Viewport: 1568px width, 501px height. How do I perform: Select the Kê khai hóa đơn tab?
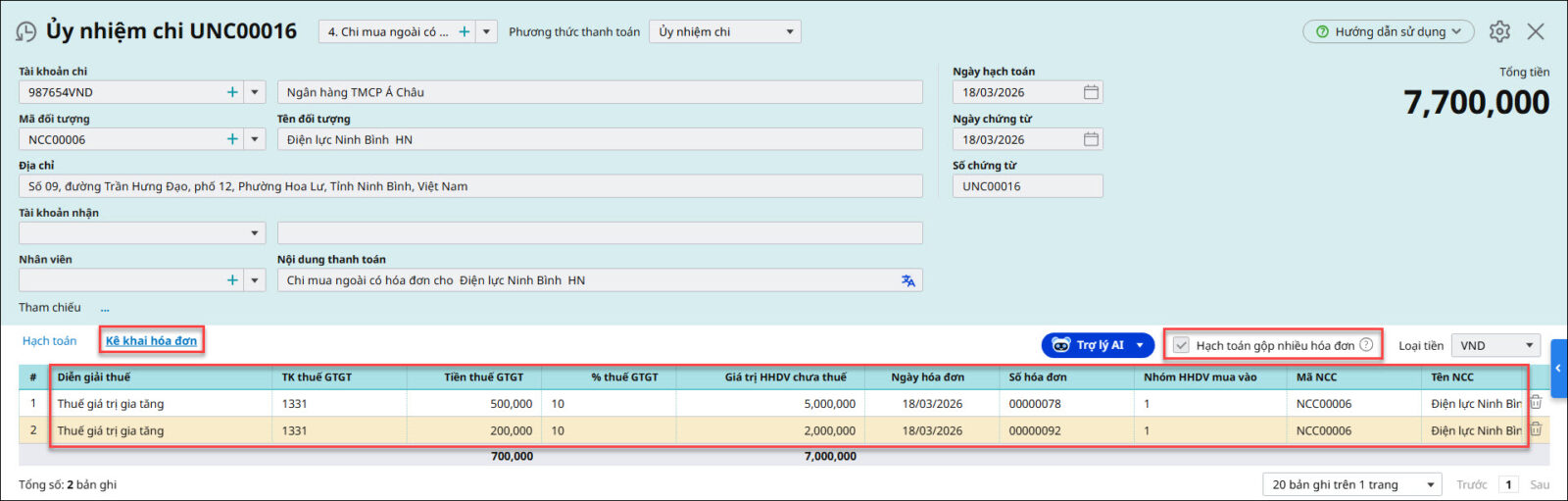coord(151,341)
